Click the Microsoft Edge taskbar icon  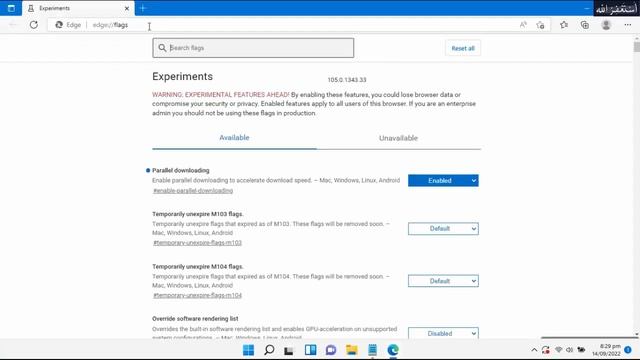coord(393,350)
